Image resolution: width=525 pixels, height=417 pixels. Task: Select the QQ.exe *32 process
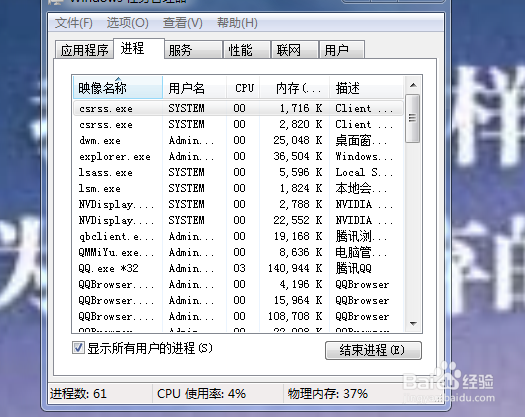(x=238, y=268)
